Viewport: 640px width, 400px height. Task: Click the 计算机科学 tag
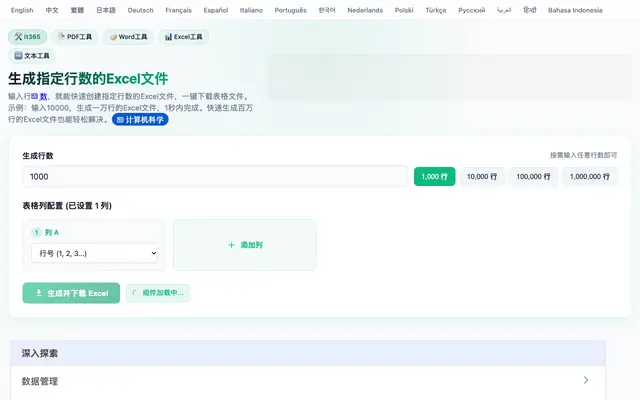(140, 120)
